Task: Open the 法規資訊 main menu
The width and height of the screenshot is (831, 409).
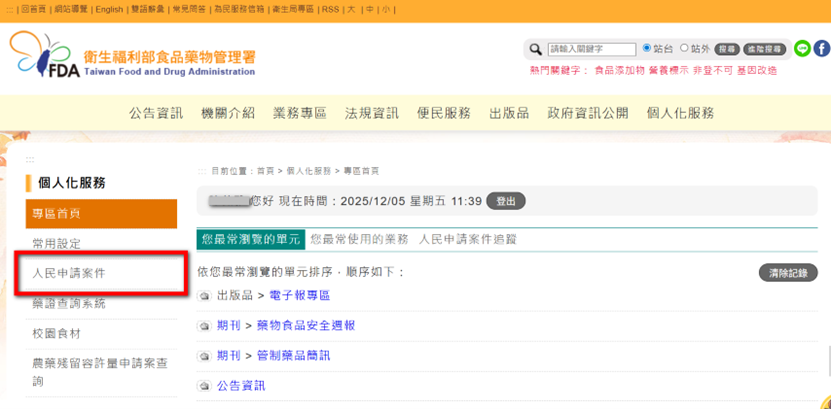Action: click(371, 113)
